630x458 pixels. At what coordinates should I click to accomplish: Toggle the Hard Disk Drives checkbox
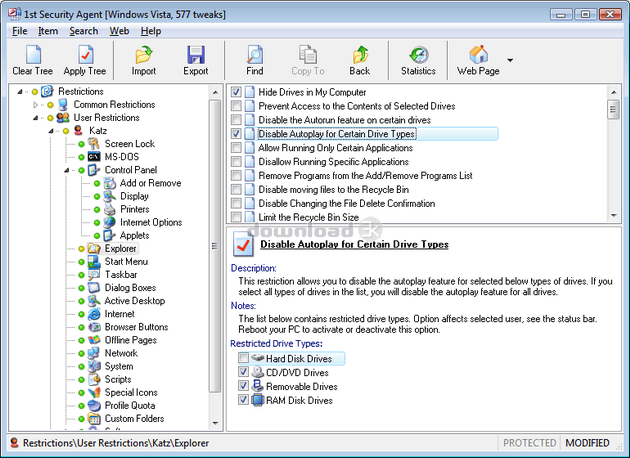pyautogui.click(x=244, y=358)
